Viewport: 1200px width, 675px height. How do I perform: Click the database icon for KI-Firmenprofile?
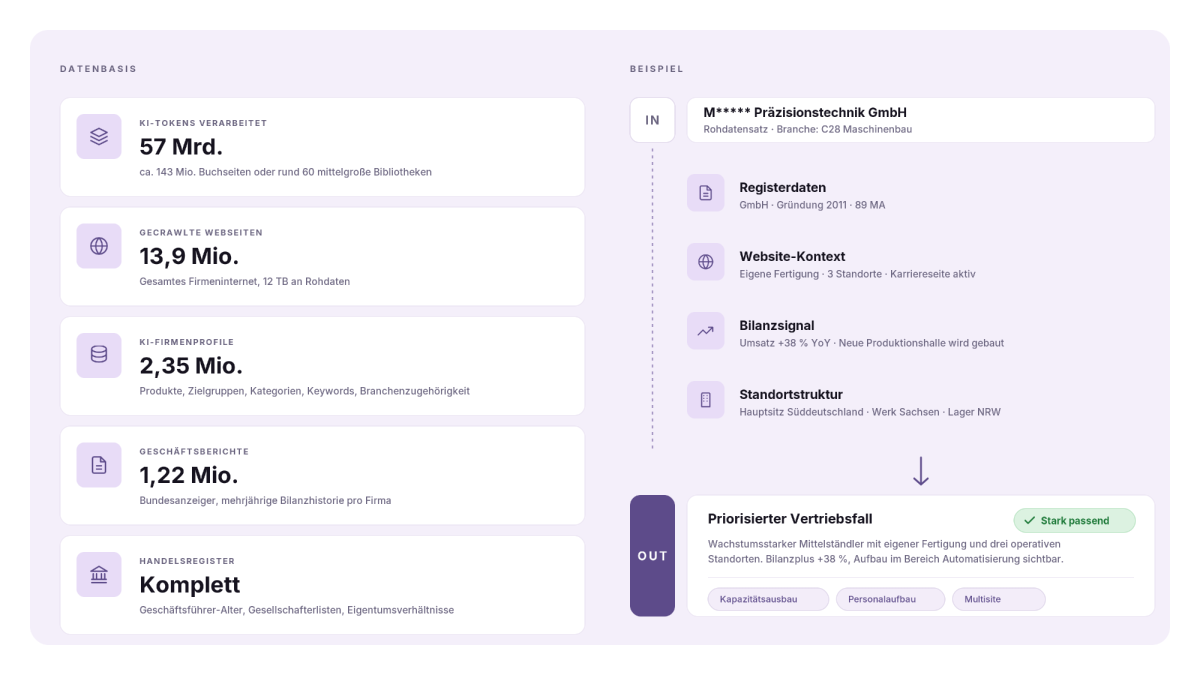click(x=99, y=355)
